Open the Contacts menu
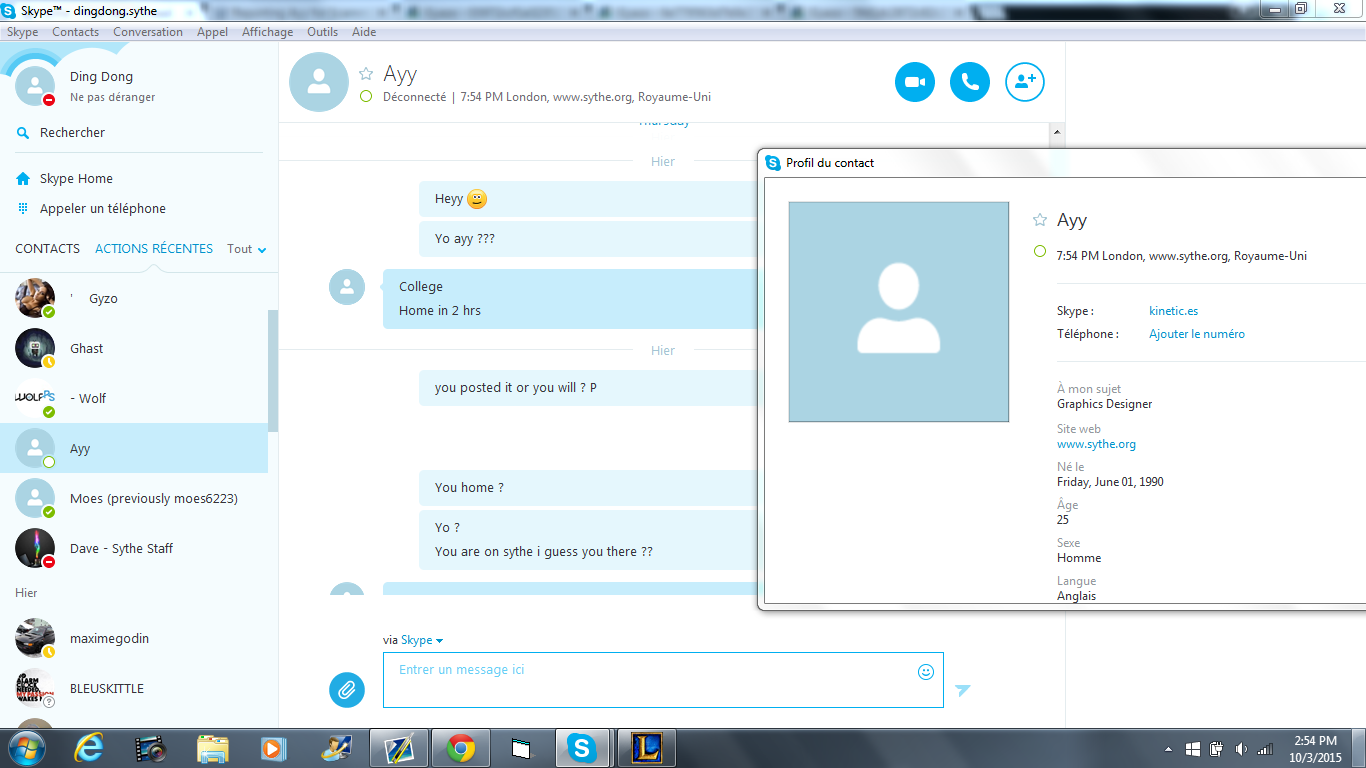1366x768 pixels. 76,32
